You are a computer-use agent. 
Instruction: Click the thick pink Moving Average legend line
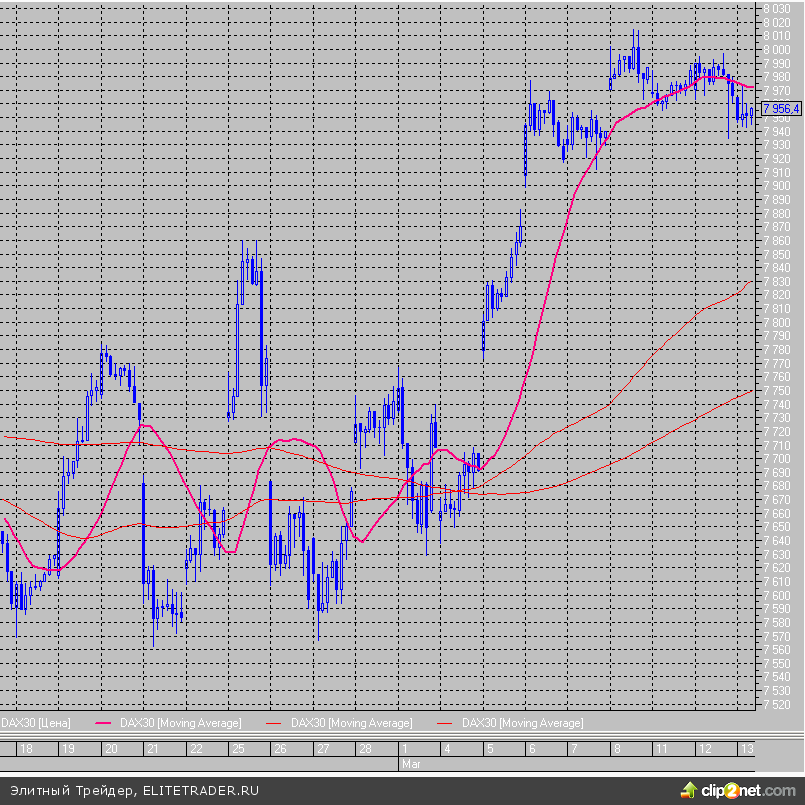[x=104, y=722]
